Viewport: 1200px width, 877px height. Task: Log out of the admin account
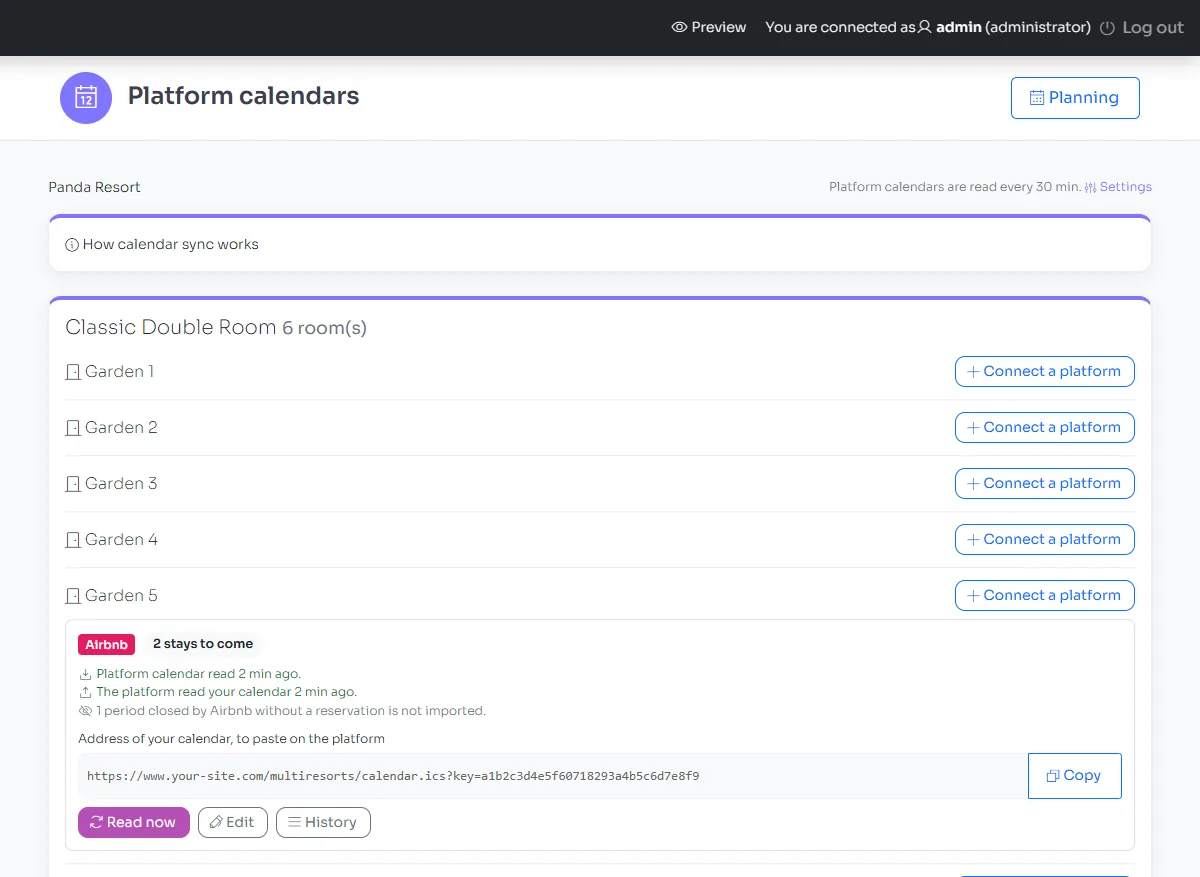click(x=1141, y=28)
